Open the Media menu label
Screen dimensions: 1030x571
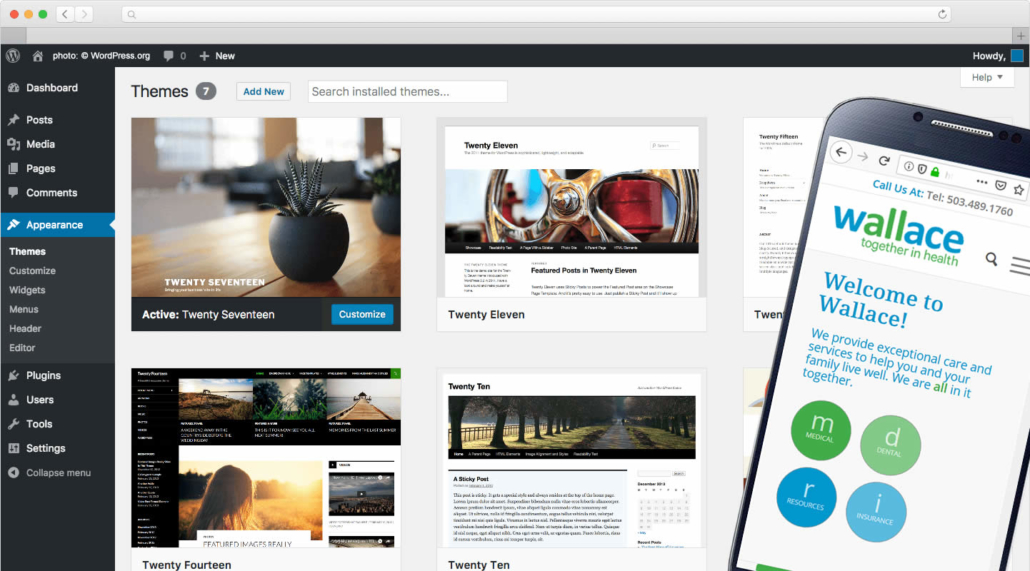pos(40,144)
